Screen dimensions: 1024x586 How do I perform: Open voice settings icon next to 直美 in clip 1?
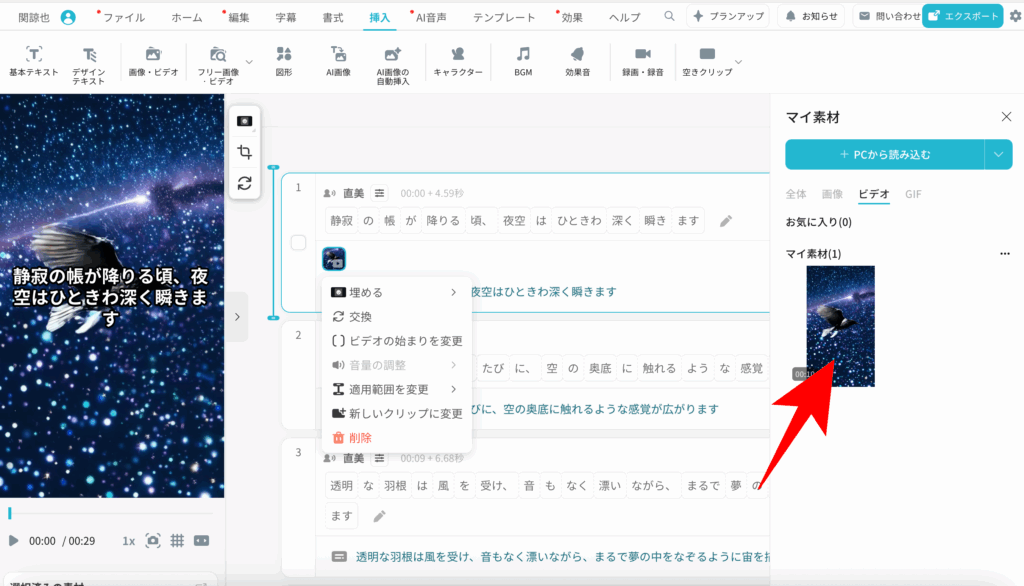point(379,193)
